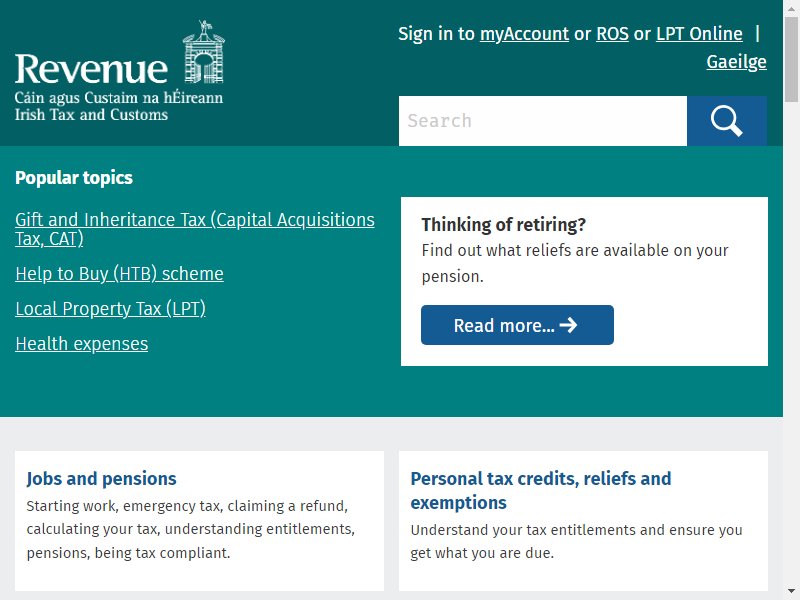Open Help to Buy (HTB) scheme link
Screen dimensions: 800x600
tap(119, 274)
